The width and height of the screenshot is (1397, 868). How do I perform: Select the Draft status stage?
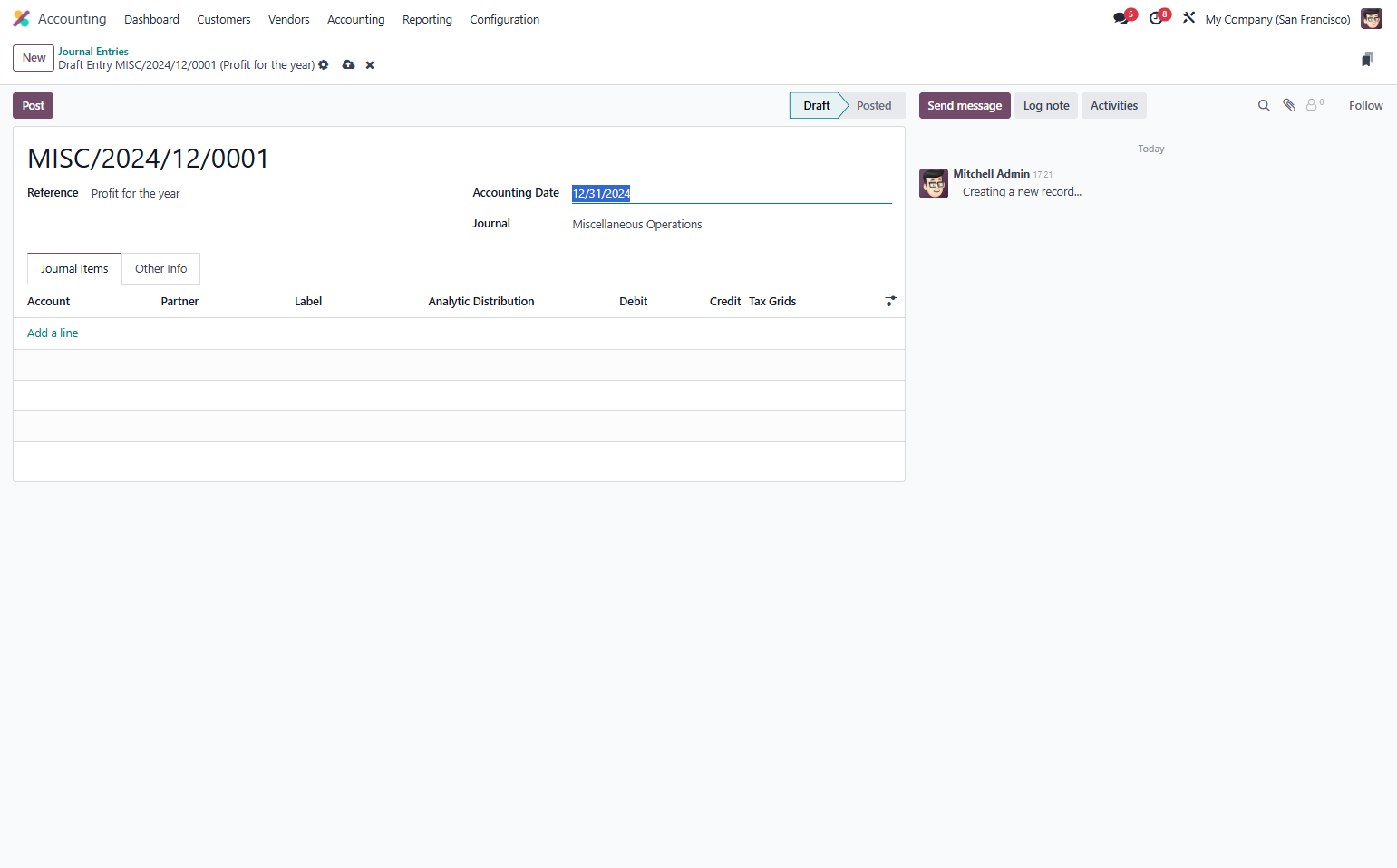point(817,106)
